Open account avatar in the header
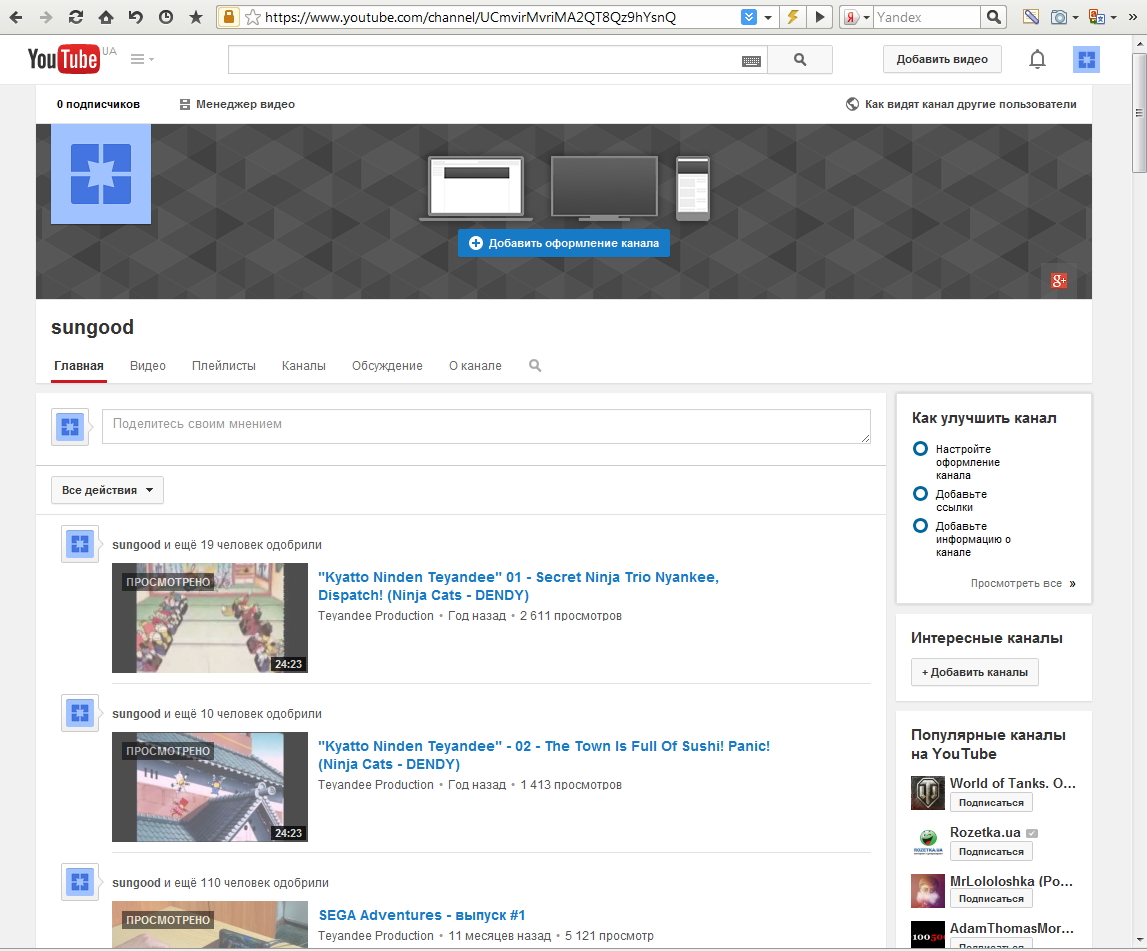This screenshot has width=1147, height=951. (1086, 59)
